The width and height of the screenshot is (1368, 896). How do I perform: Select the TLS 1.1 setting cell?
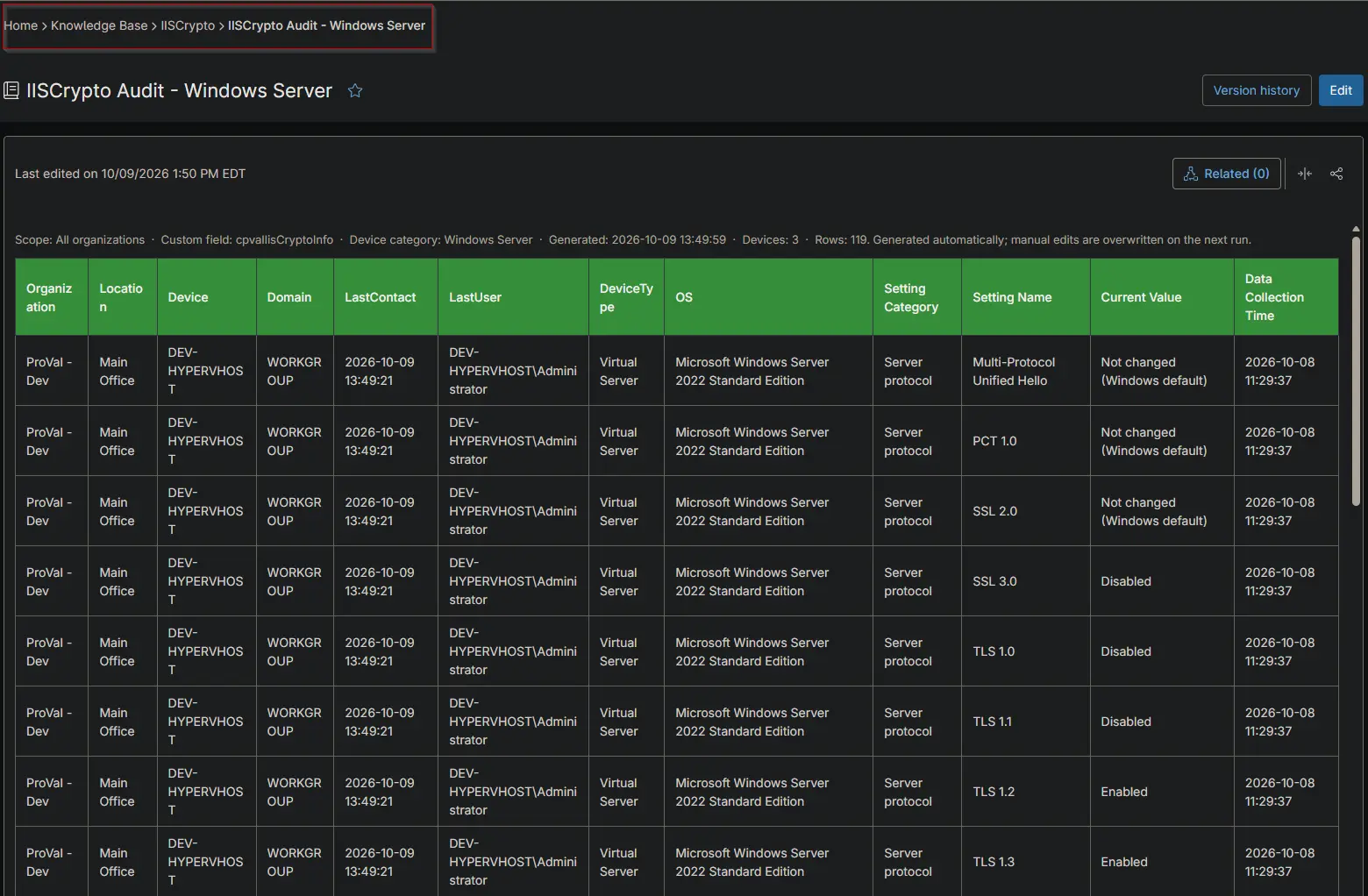click(1026, 722)
